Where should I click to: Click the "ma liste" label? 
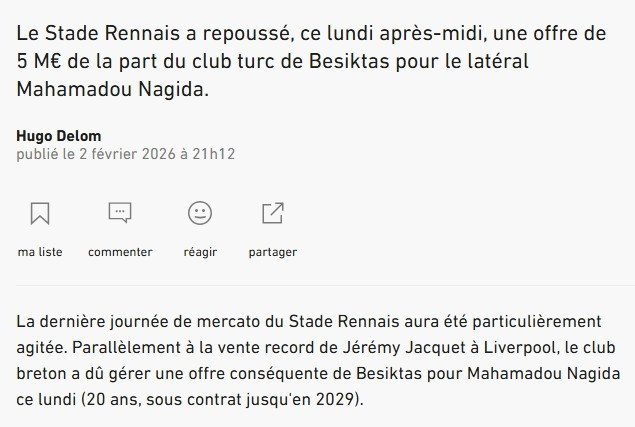click(x=40, y=252)
